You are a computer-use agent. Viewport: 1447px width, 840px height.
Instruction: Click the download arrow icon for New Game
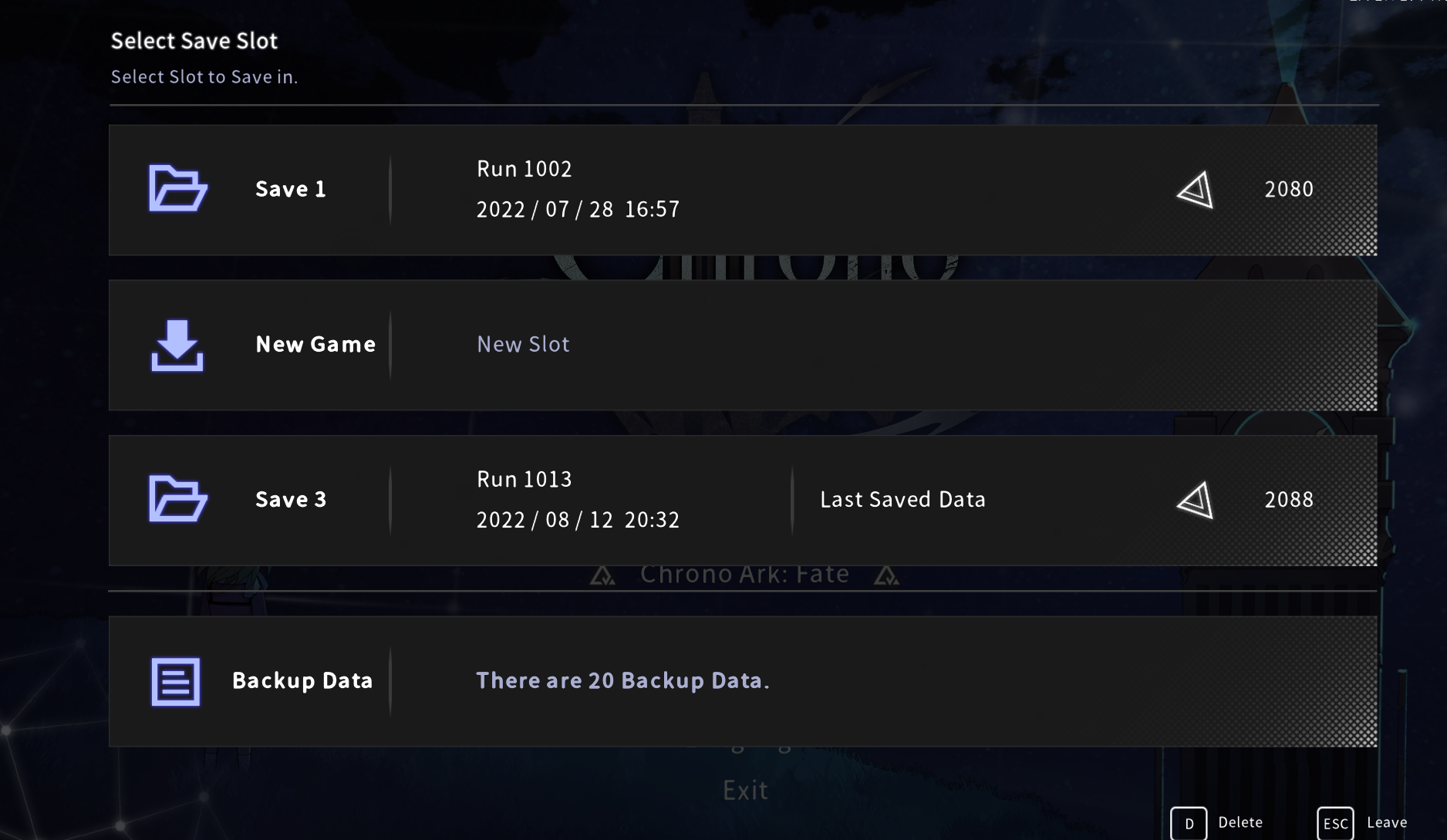point(177,345)
